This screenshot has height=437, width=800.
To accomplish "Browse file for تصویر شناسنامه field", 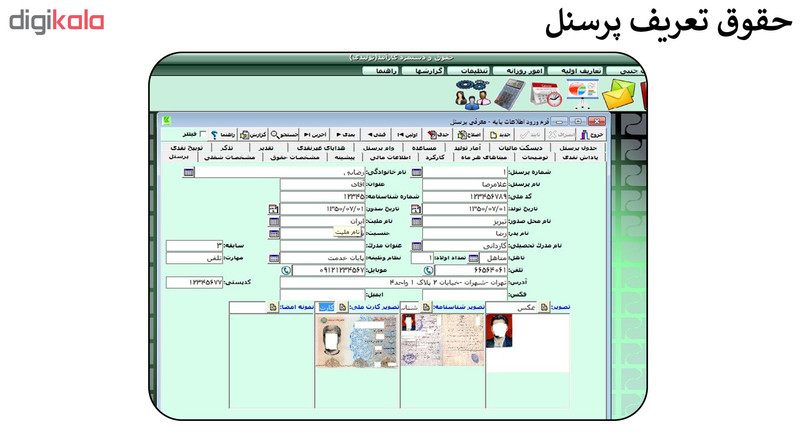I will coord(427,307).
